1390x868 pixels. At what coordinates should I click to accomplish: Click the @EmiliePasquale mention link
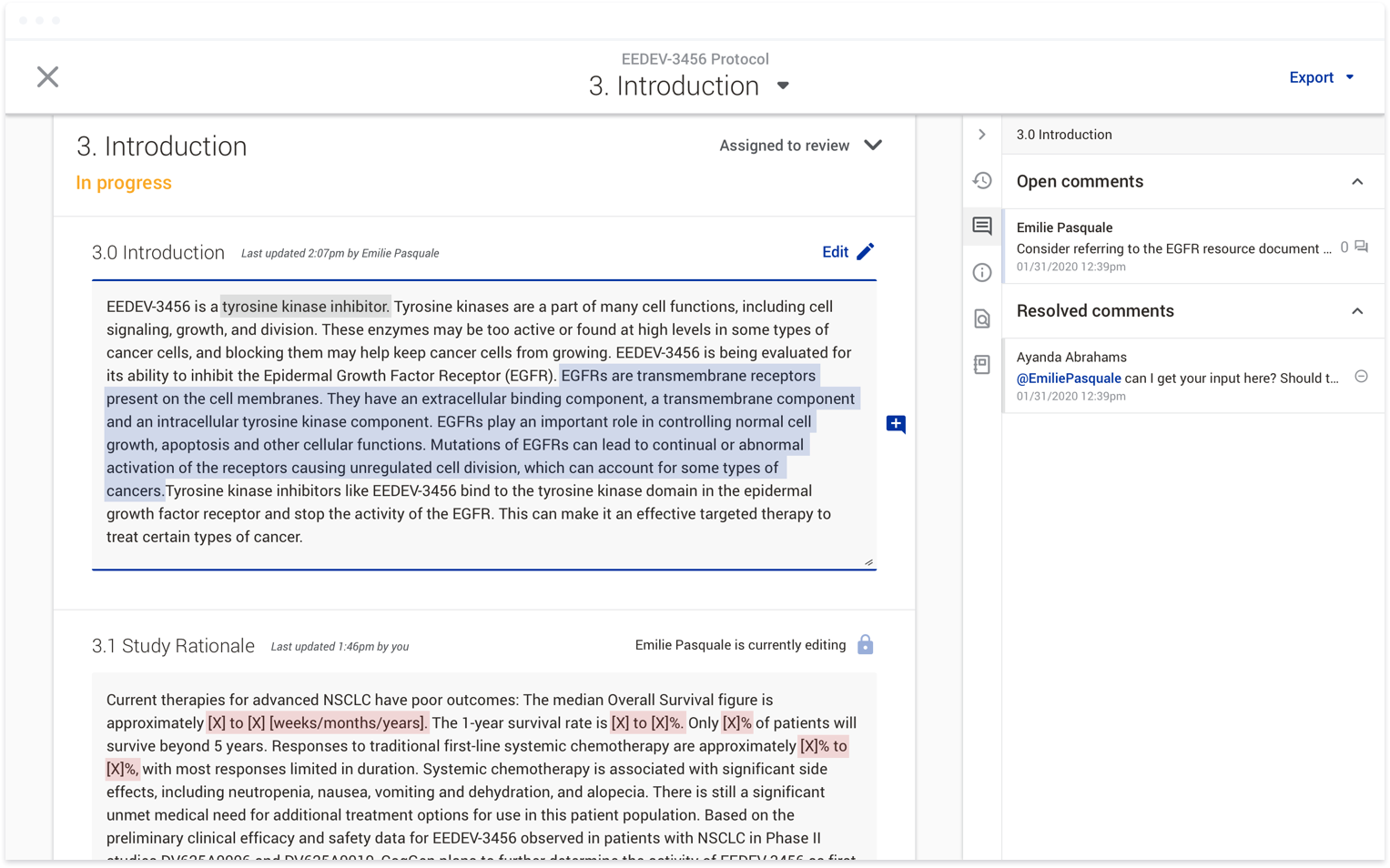pyautogui.click(x=1069, y=378)
